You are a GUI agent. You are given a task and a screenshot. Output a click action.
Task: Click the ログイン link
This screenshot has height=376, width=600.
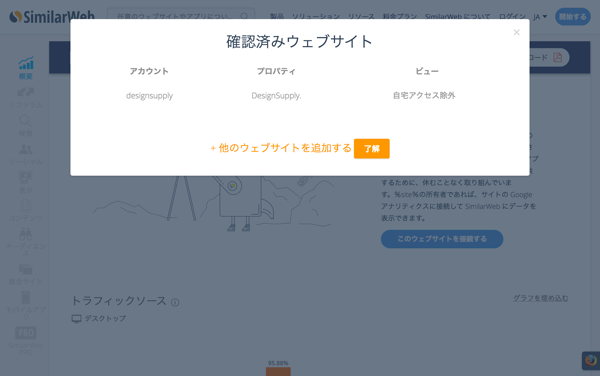coord(512,16)
